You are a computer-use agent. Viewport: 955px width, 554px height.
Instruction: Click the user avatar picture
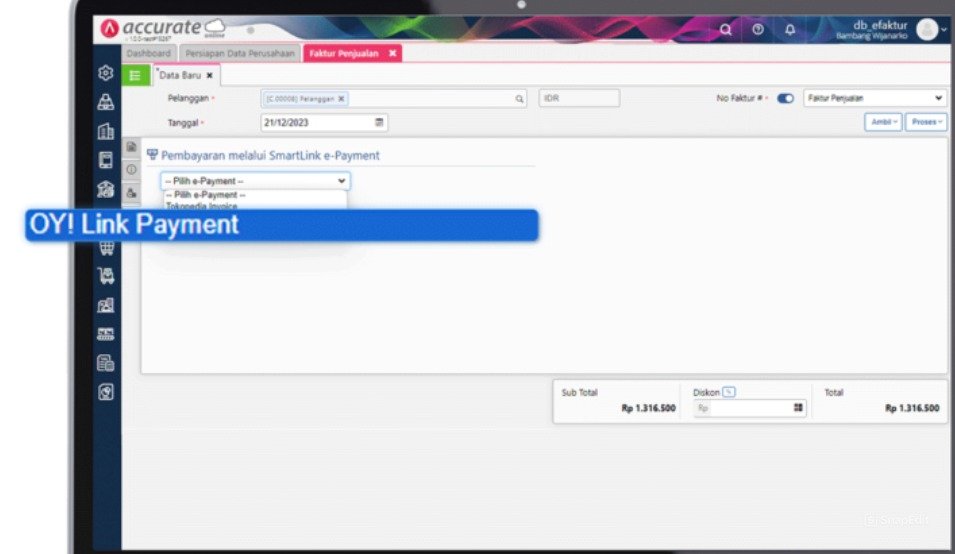[x=927, y=29]
